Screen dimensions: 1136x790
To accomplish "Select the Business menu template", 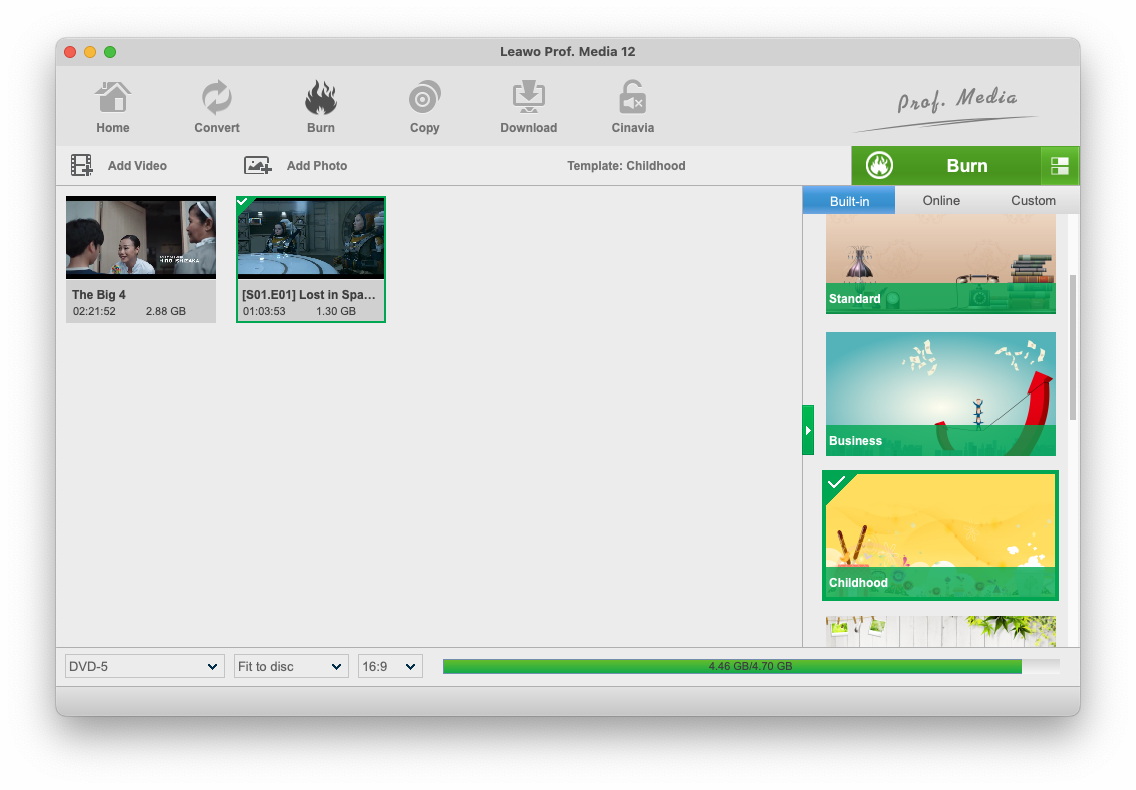I will coord(940,394).
